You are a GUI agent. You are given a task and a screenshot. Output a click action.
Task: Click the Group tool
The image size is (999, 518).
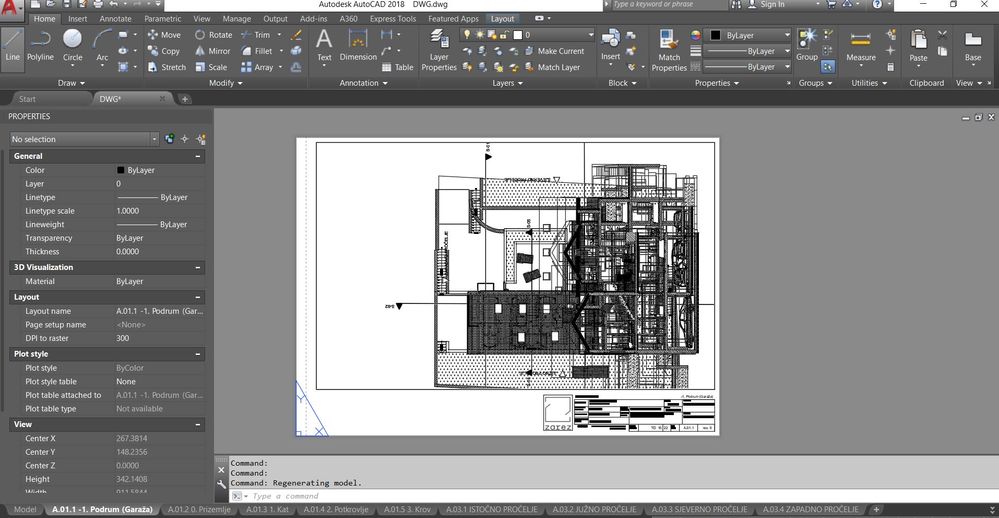[807, 45]
